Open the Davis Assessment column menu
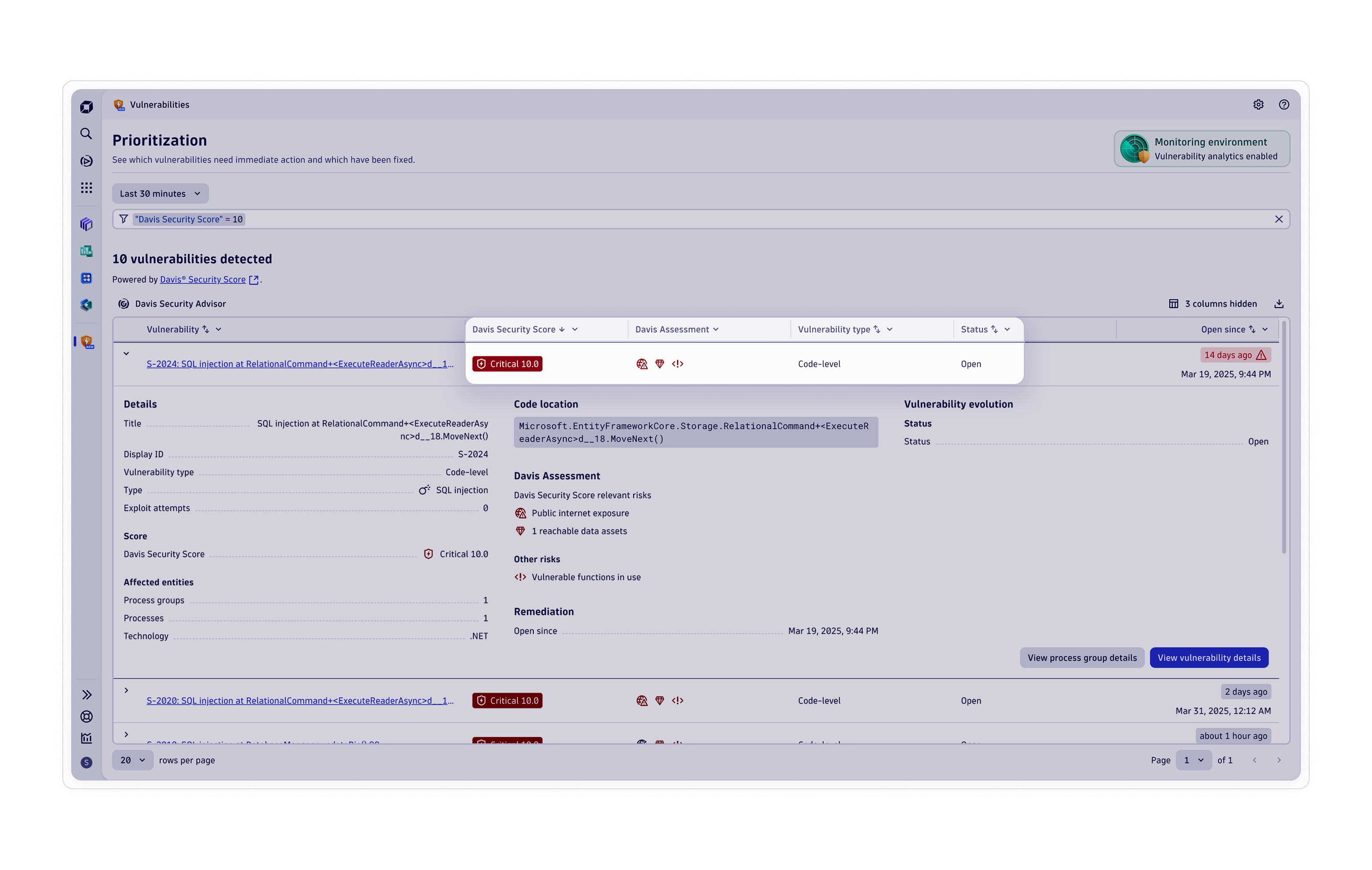Image resolution: width=1372 pixels, height=870 pixels. pyautogui.click(x=716, y=330)
